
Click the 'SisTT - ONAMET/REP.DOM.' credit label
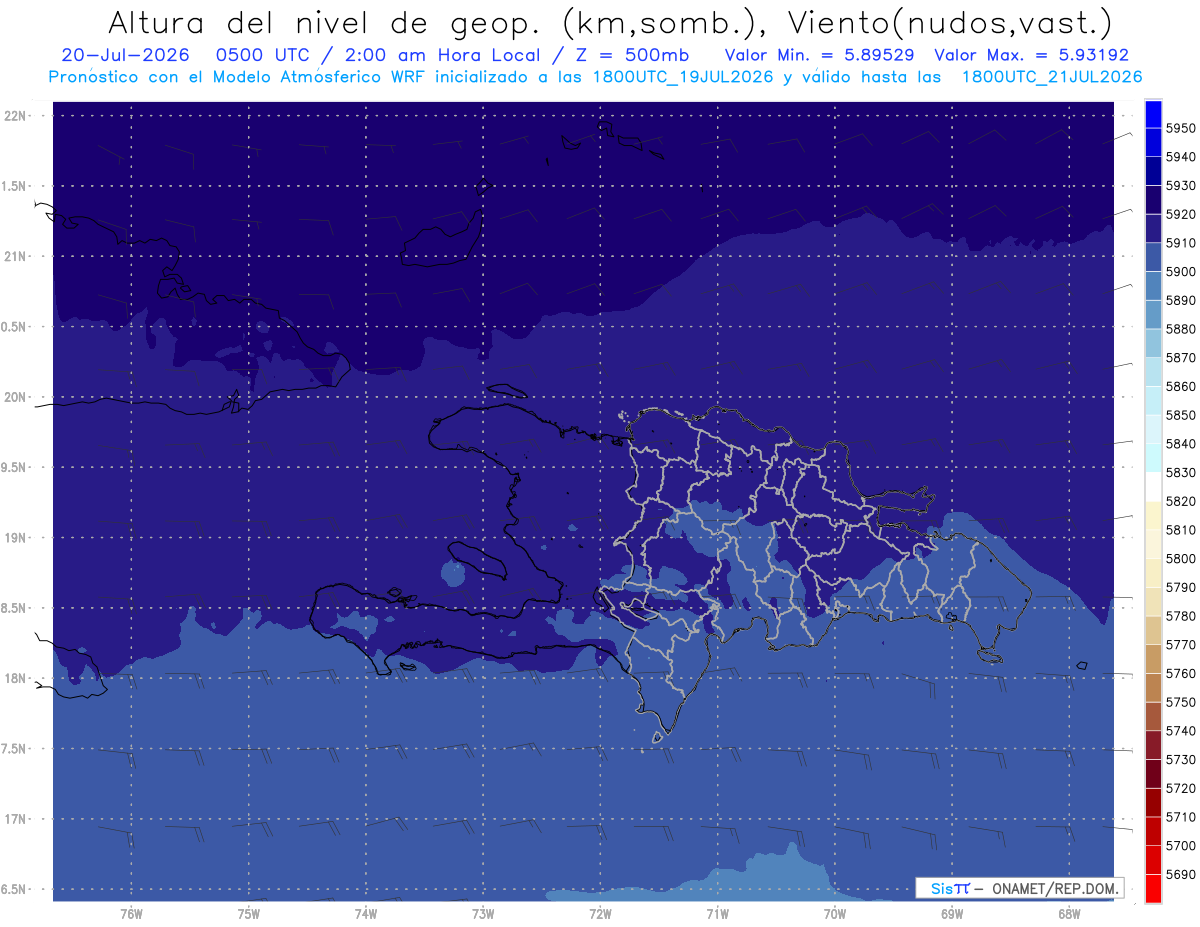tap(1019, 888)
